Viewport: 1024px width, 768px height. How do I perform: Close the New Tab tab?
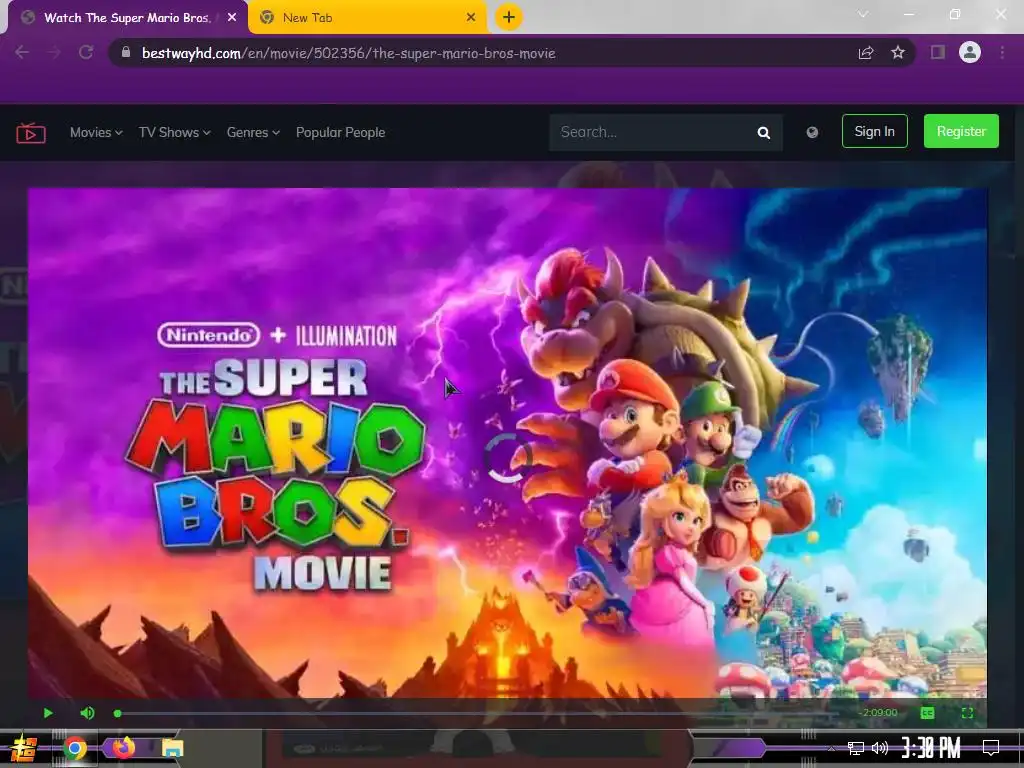[x=471, y=18]
